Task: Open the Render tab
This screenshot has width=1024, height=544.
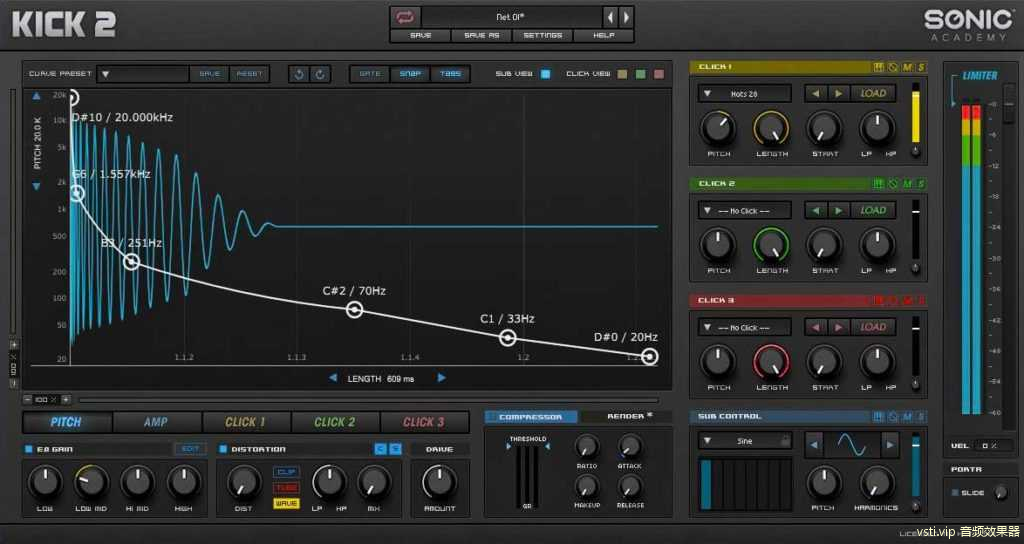Action: 626,417
